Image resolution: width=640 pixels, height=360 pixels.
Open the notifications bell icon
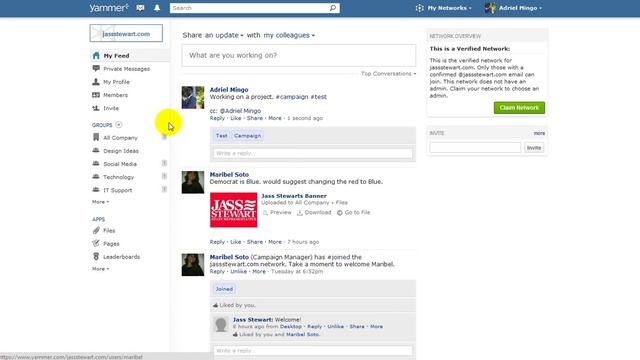pyautogui.click(x=157, y=8)
